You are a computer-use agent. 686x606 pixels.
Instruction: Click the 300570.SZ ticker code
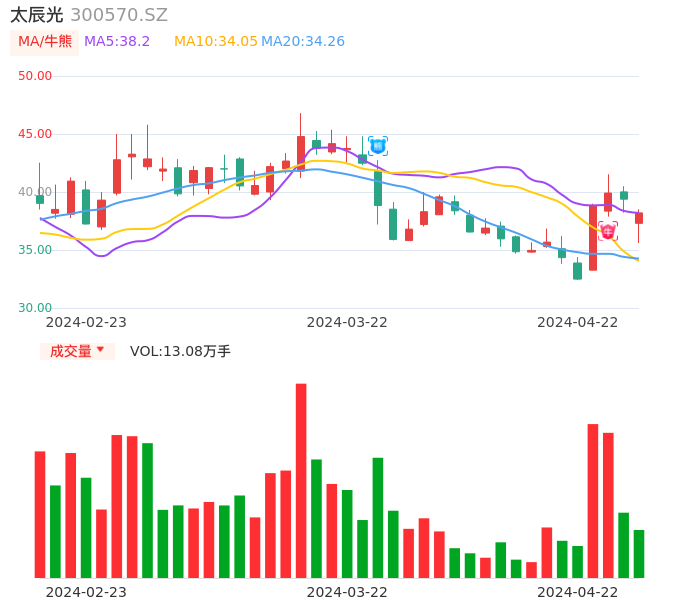[119, 15]
